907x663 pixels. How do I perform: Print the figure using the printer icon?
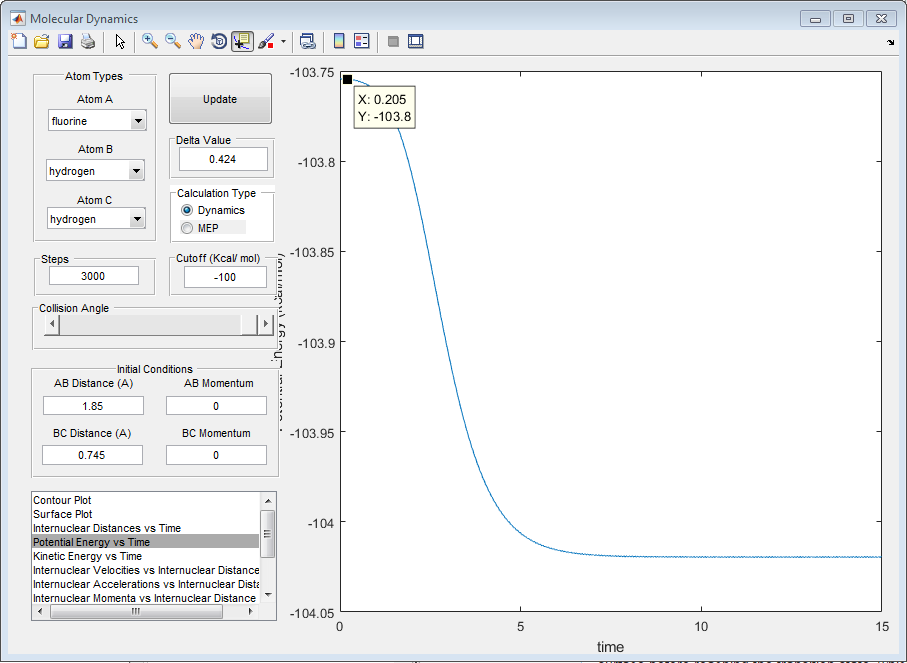(88, 41)
